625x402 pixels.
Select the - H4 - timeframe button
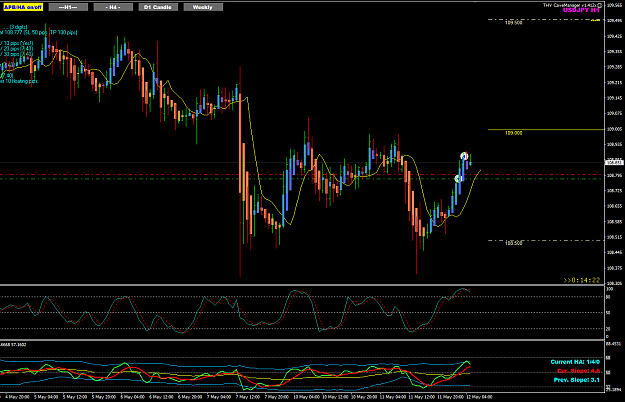coord(113,7)
